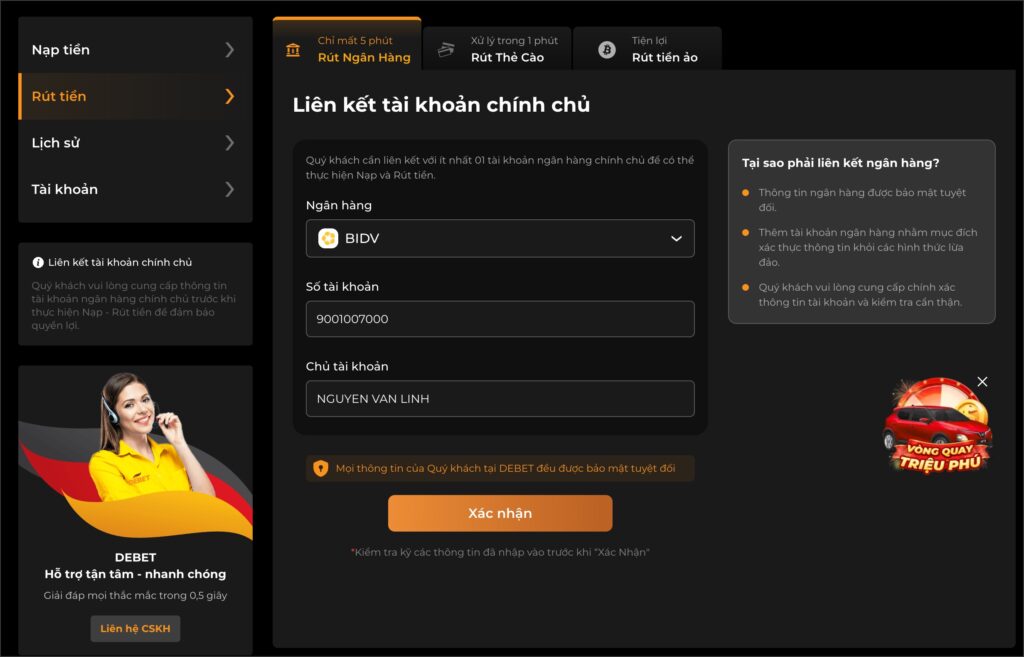Screen dimensions: 1024x657
Task: Expand the Ngân hàng dropdown arrow
Action: [x=677, y=238]
